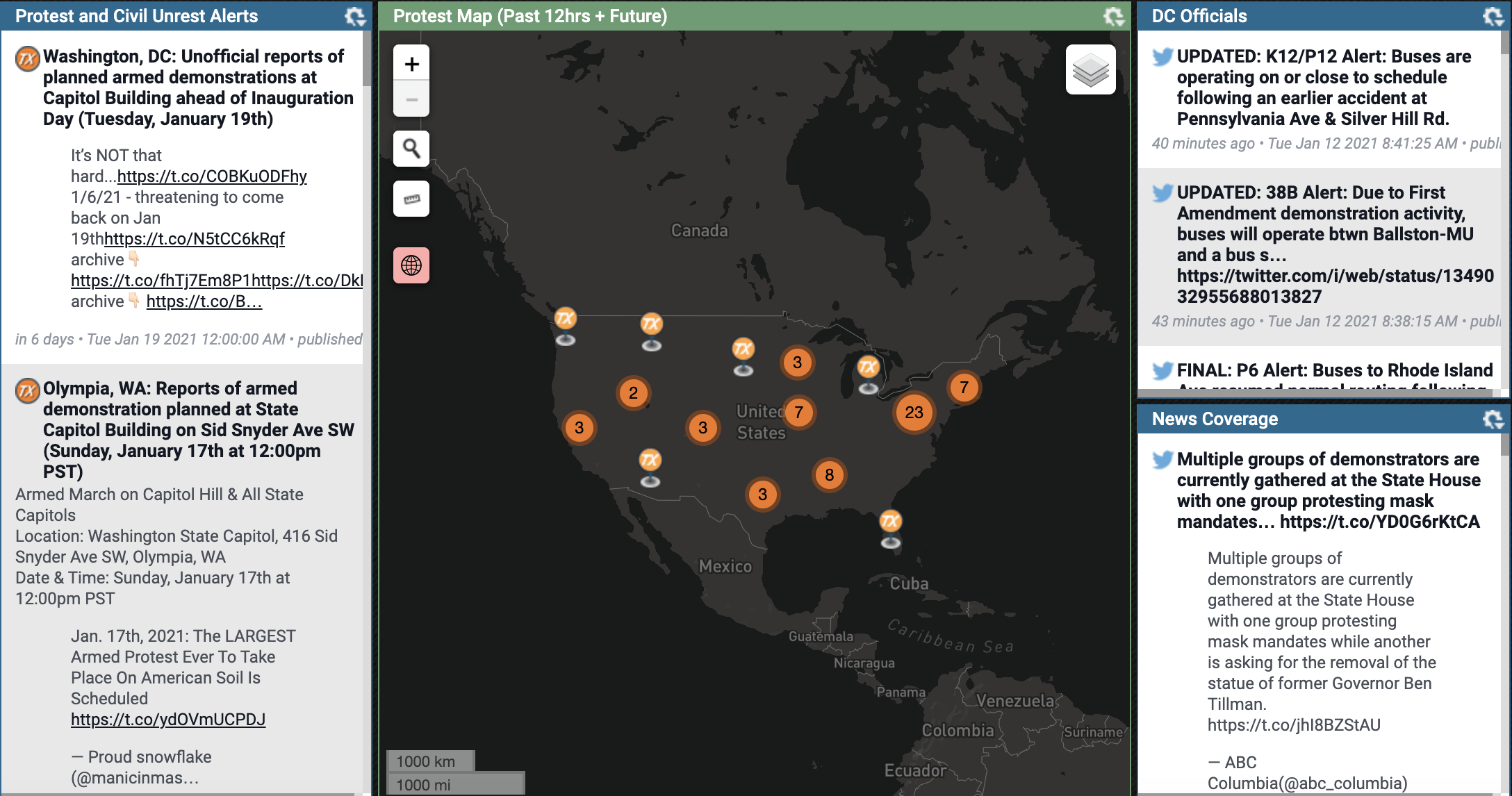Zoom in on the protest map
Image resolution: width=1512 pixels, height=796 pixels.
[411, 63]
